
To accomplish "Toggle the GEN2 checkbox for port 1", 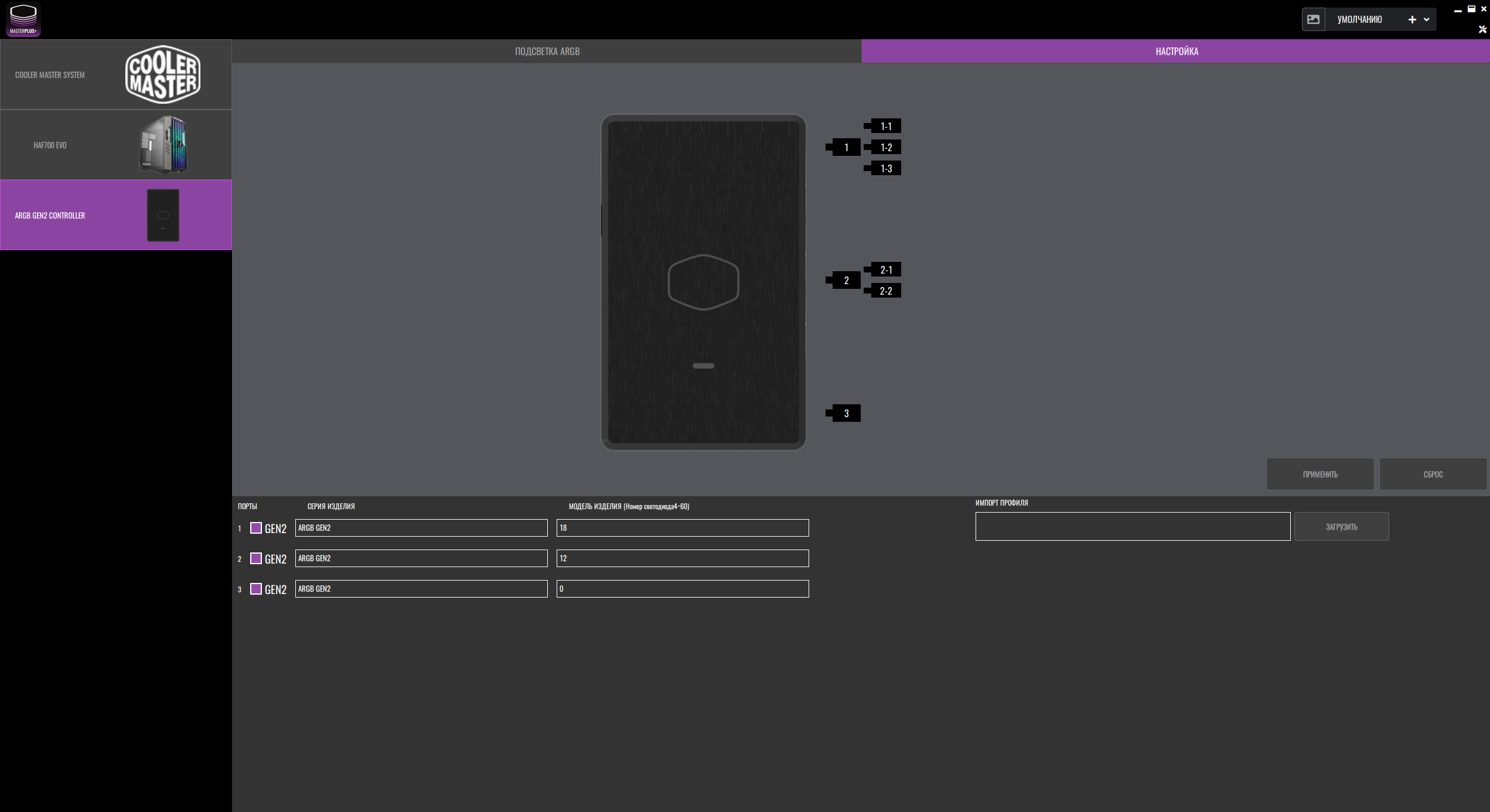I will [256, 528].
